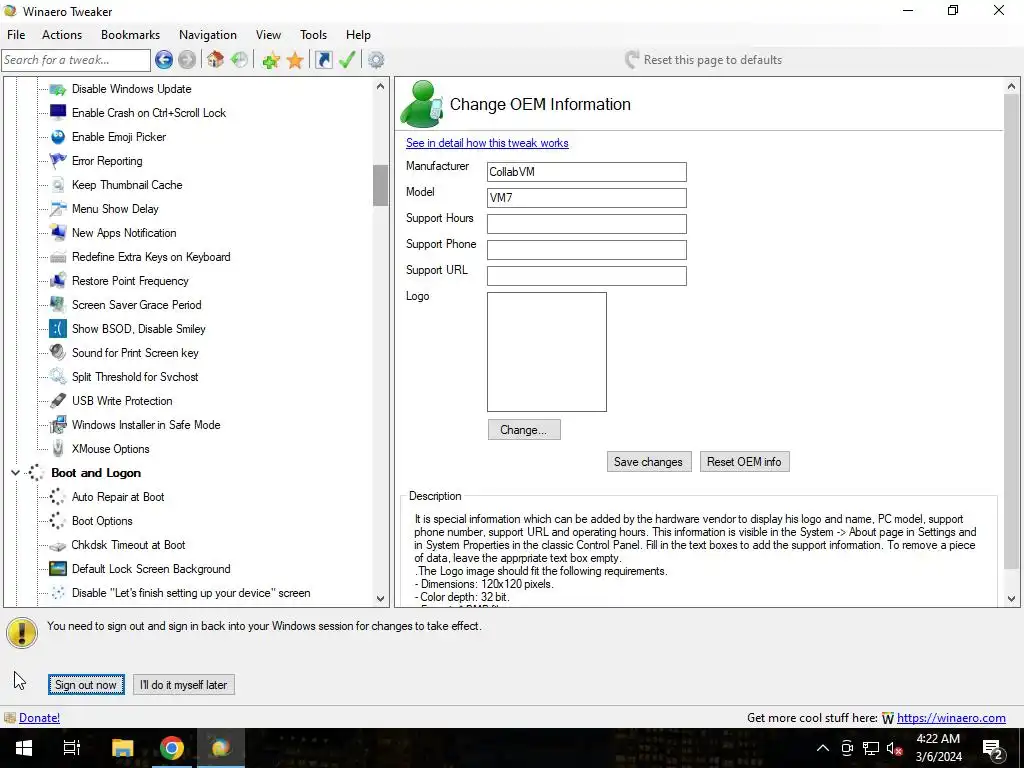Open the File menu
Screen dimensions: 1024x768
pos(16,35)
